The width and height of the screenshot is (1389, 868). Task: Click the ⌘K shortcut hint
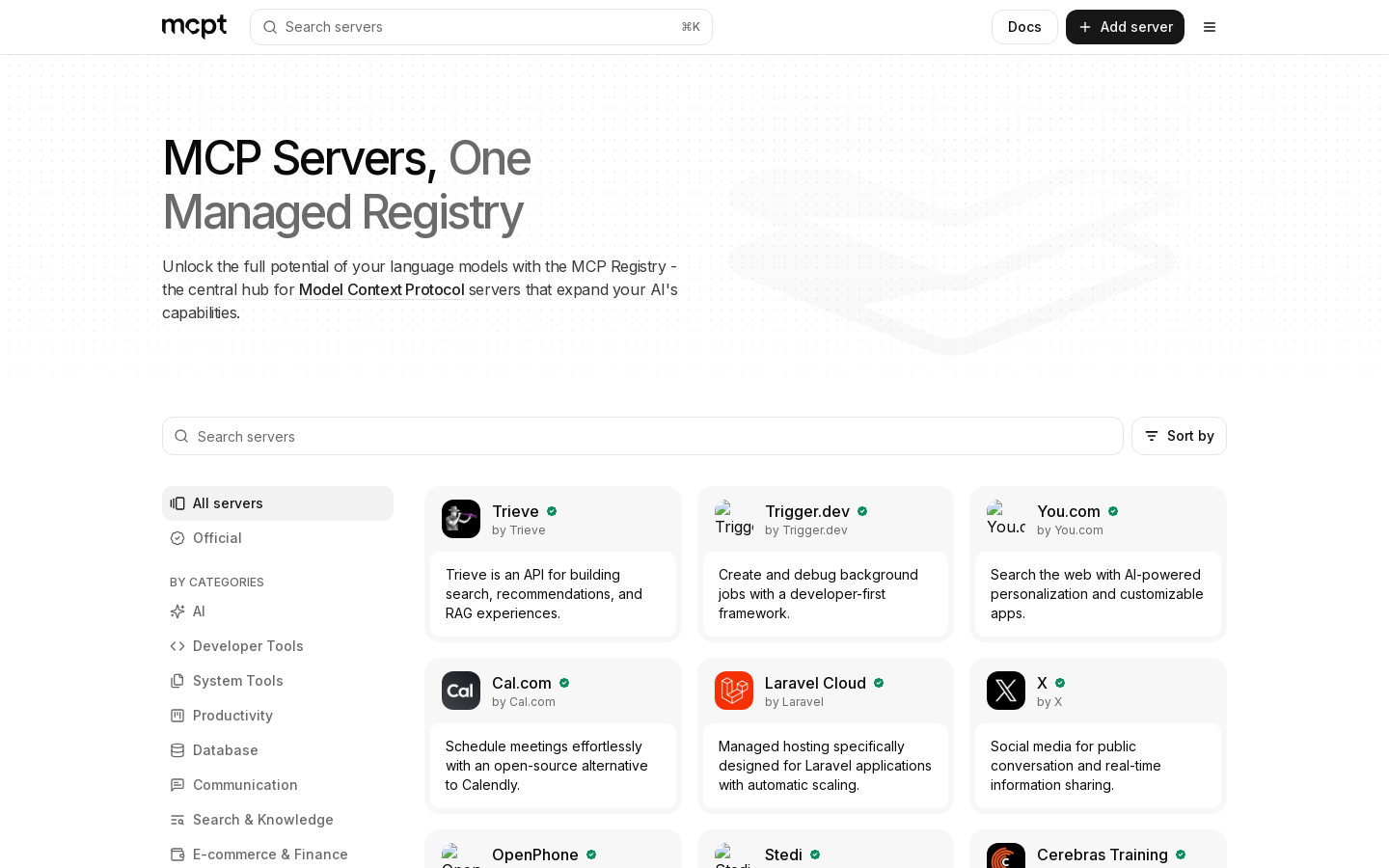[691, 27]
